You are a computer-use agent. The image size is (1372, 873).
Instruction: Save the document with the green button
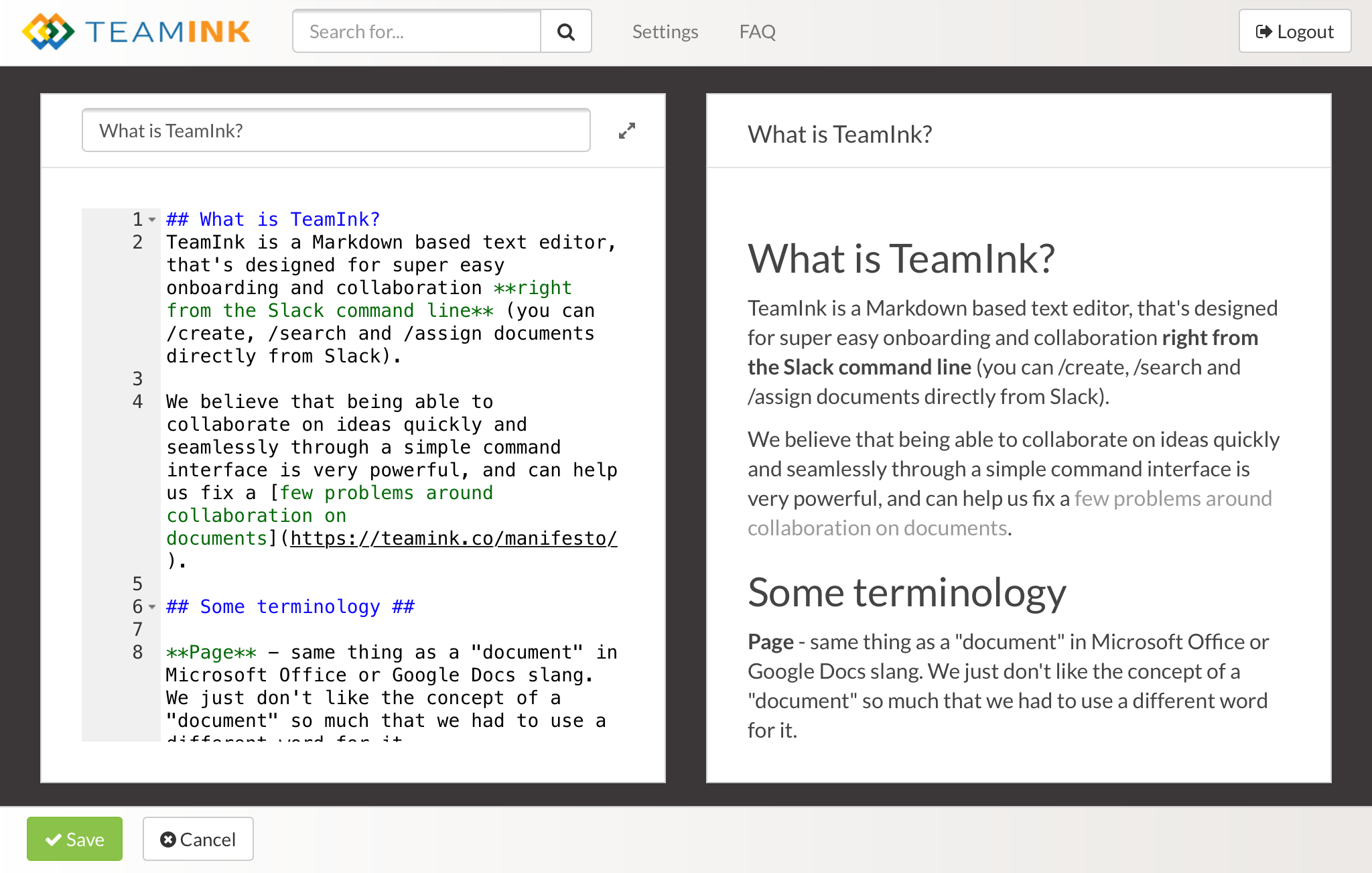[74, 839]
